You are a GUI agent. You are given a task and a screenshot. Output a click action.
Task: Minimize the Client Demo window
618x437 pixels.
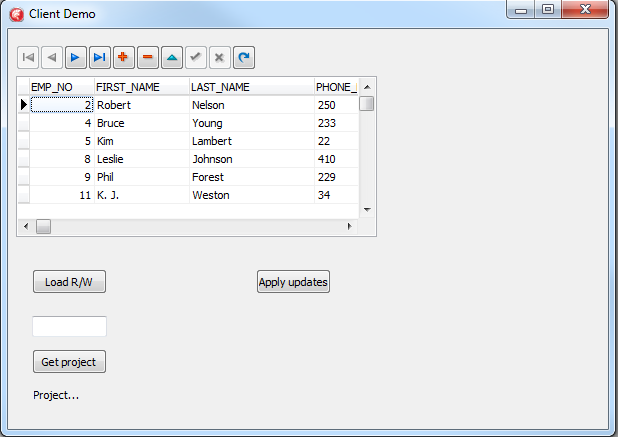pos(521,9)
